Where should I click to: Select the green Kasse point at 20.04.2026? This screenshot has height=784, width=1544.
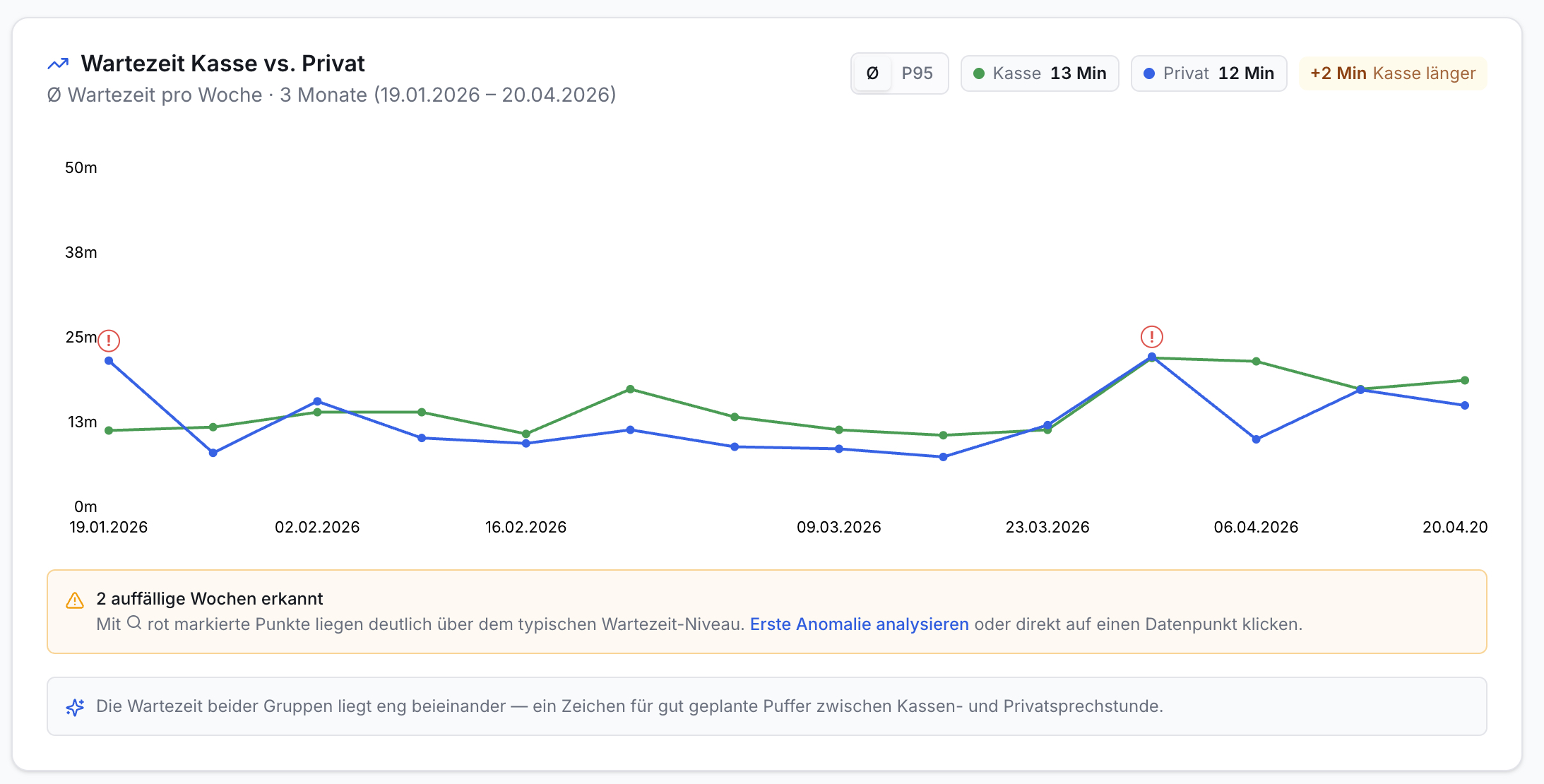(x=1465, y=381)
